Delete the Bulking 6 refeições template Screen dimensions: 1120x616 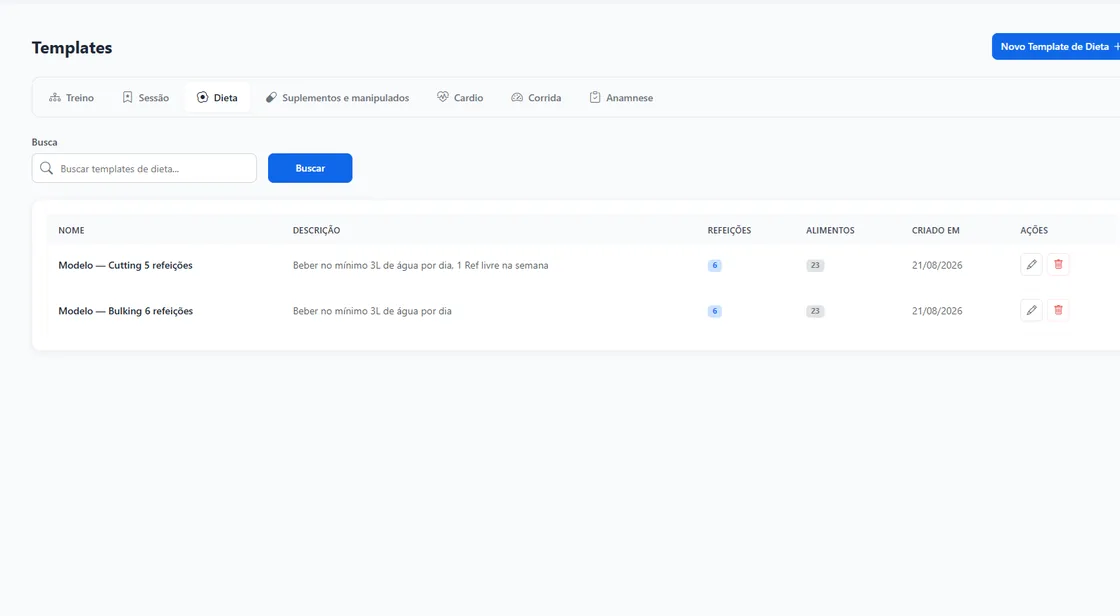click(1058, 310)
